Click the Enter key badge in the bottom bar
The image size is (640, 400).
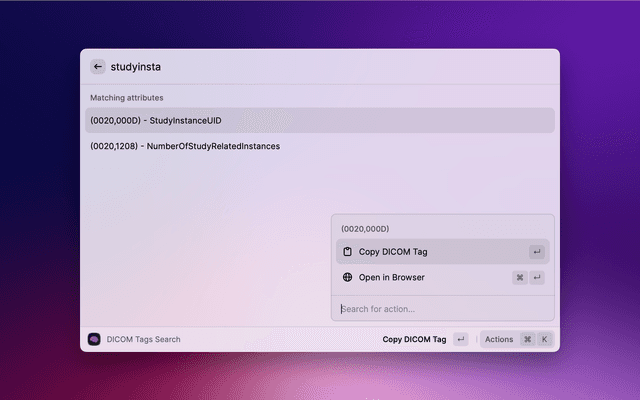[460, 339]
